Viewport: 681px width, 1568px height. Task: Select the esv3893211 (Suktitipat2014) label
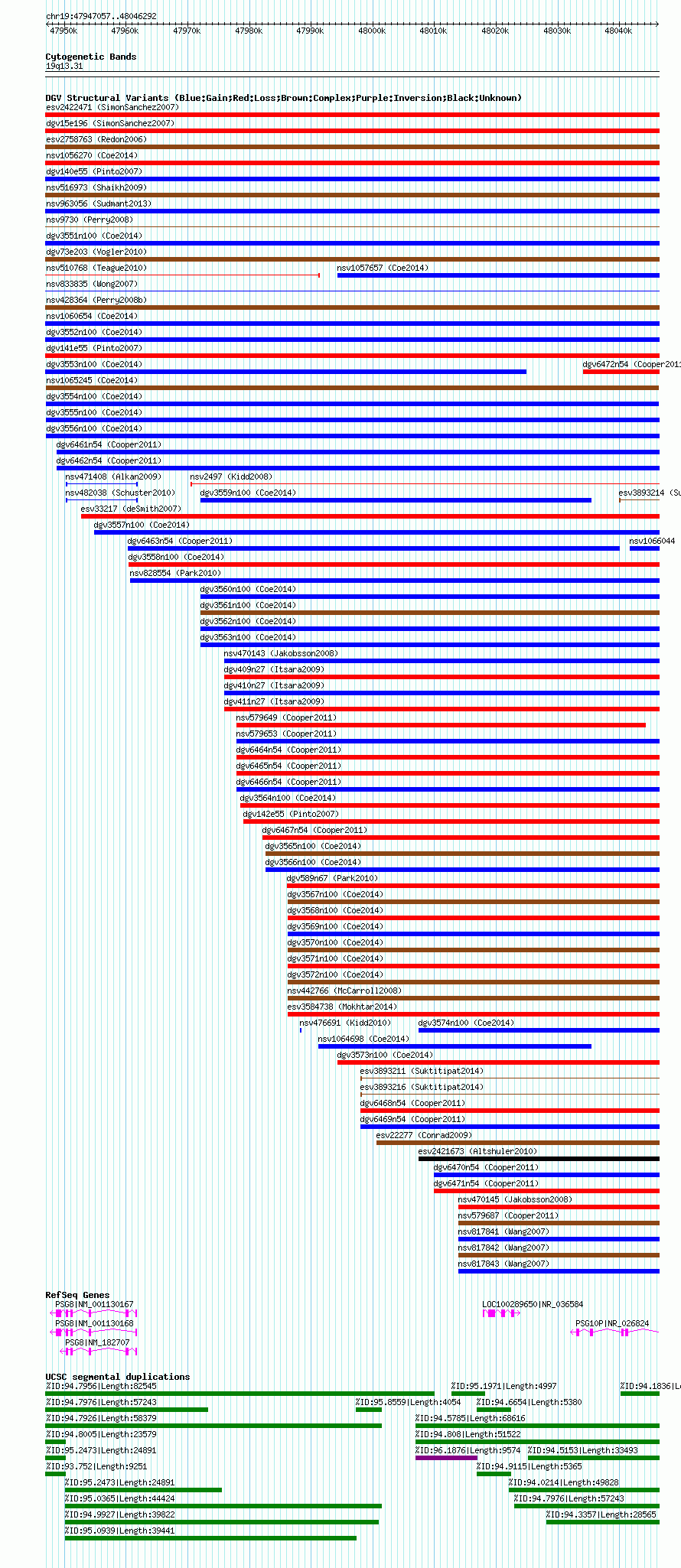point(422,1071)
